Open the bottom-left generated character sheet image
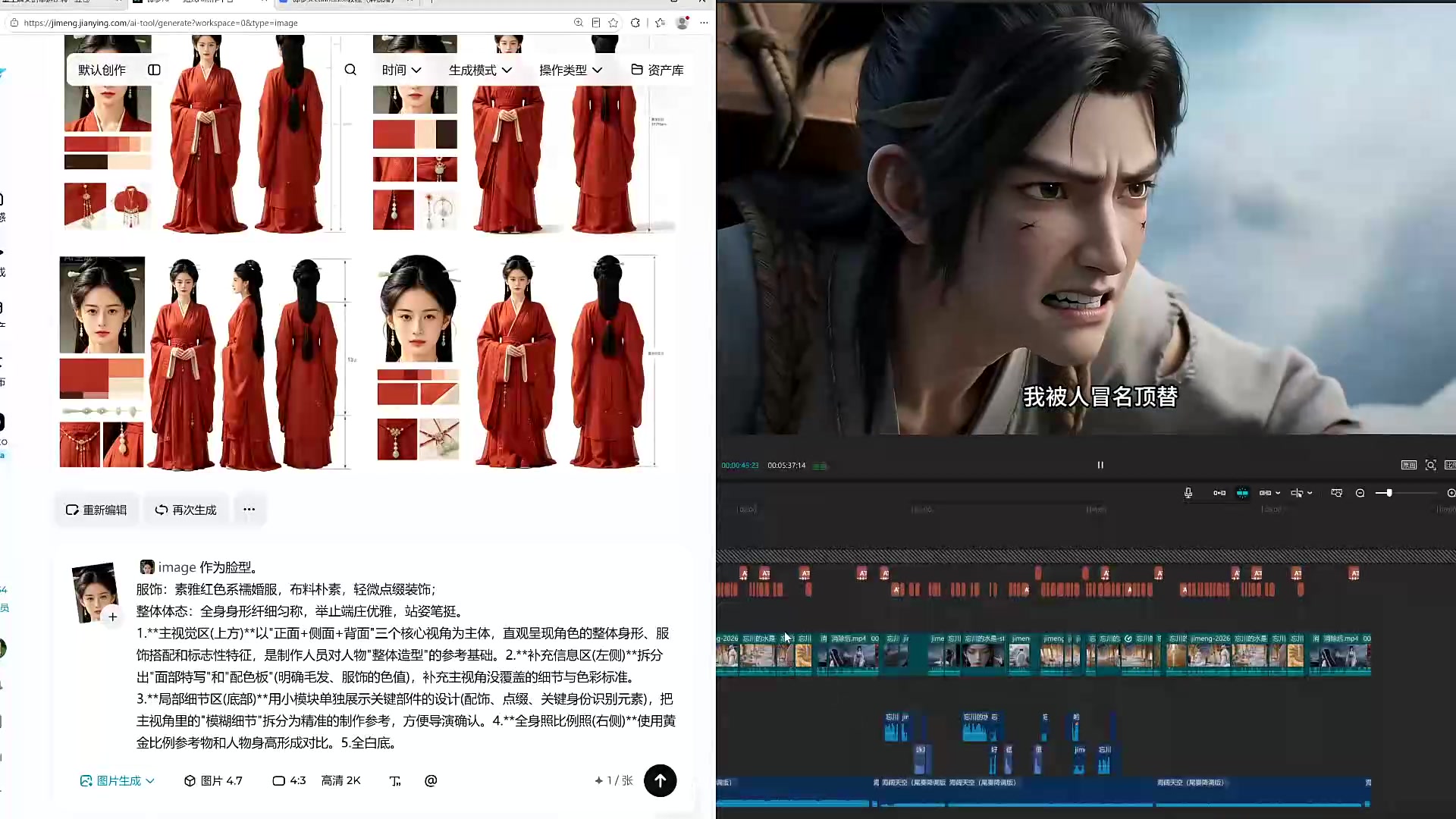 tap(206, 363)
